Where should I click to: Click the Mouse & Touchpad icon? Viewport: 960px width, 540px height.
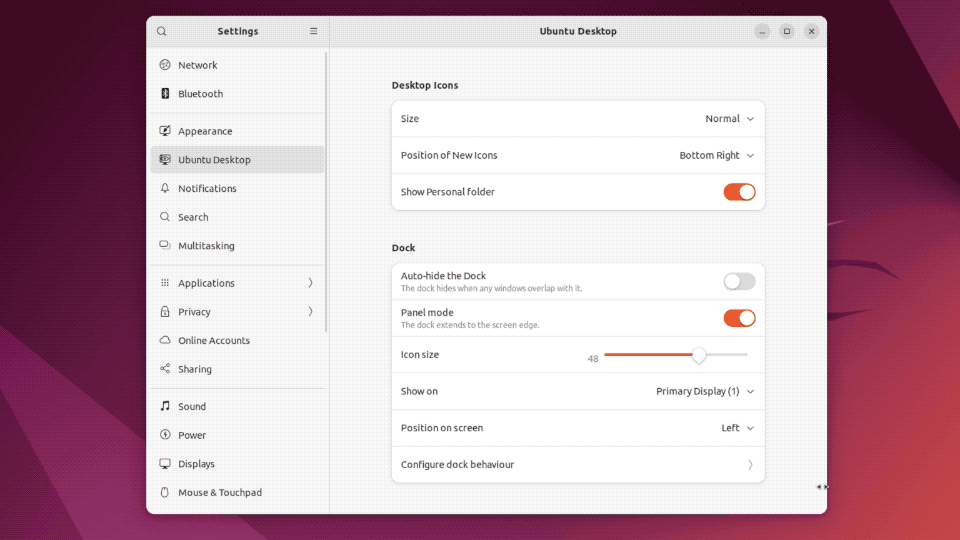coord(165,493)
